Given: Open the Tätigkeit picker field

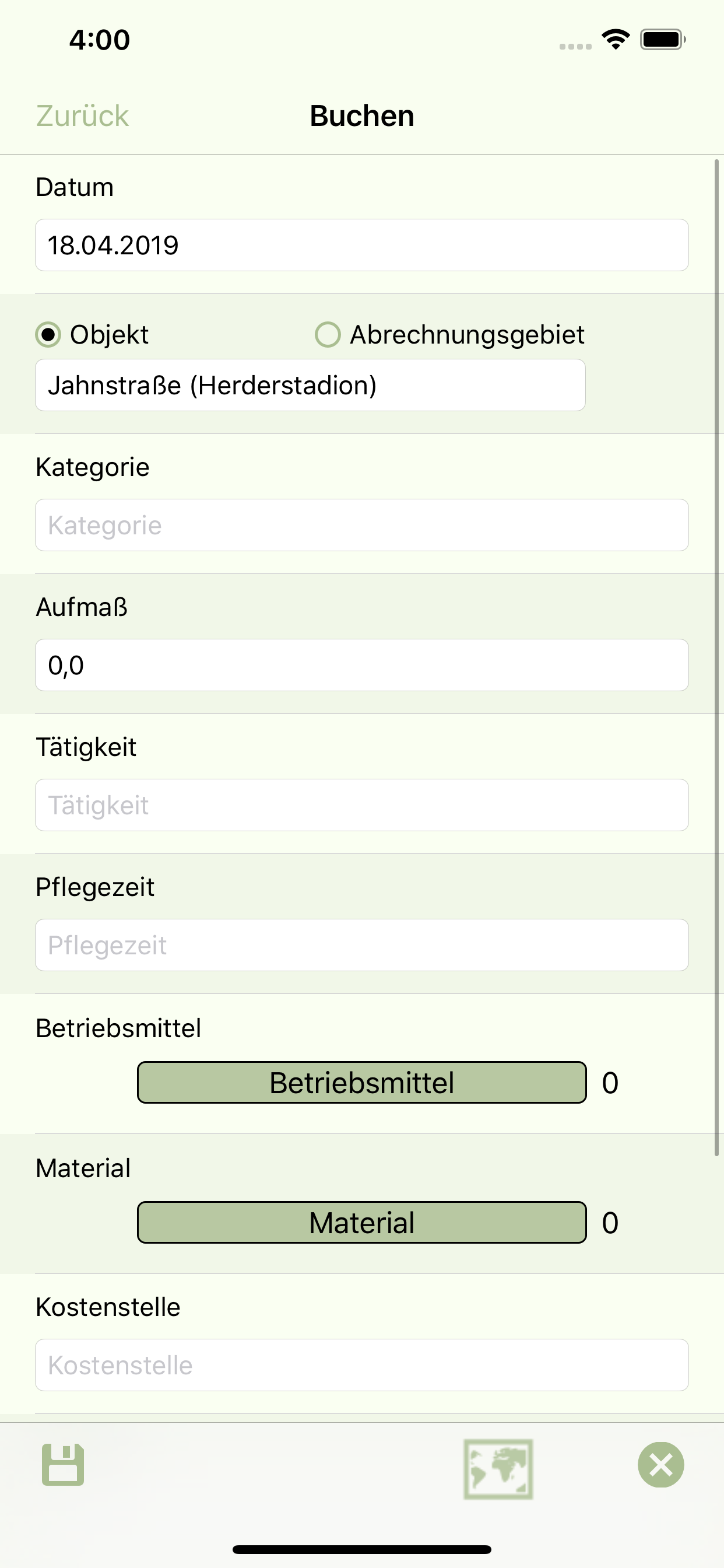Looking at the screenshot, I should [x=362, y=804].
